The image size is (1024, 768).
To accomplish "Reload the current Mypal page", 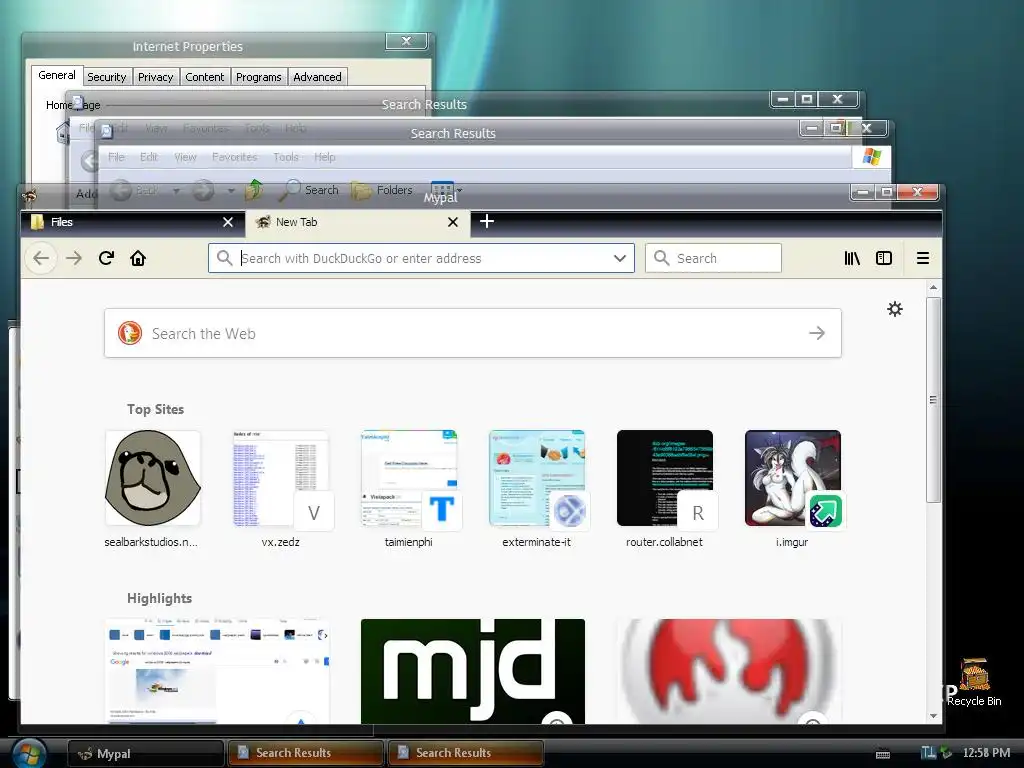I will pos(106,258).
